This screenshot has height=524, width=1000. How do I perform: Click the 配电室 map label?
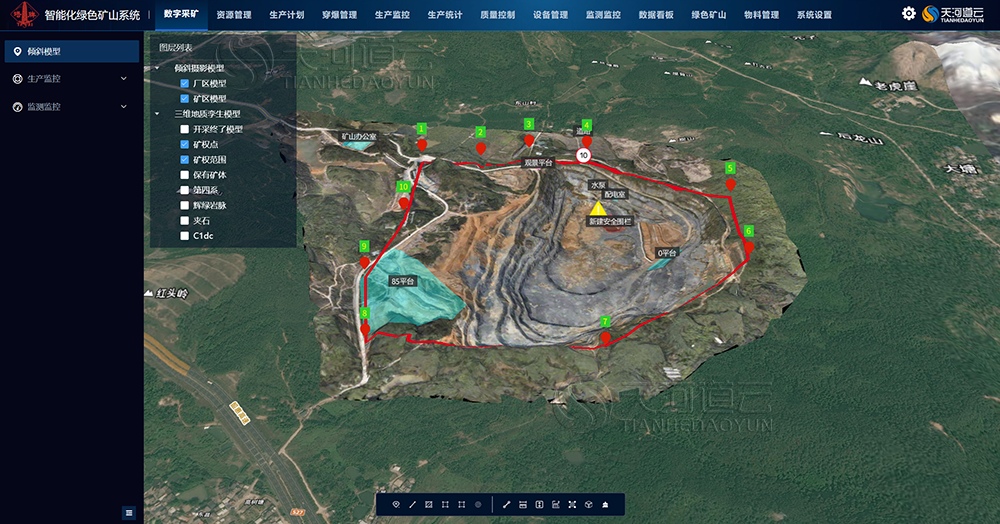click(x=615, y=194)
